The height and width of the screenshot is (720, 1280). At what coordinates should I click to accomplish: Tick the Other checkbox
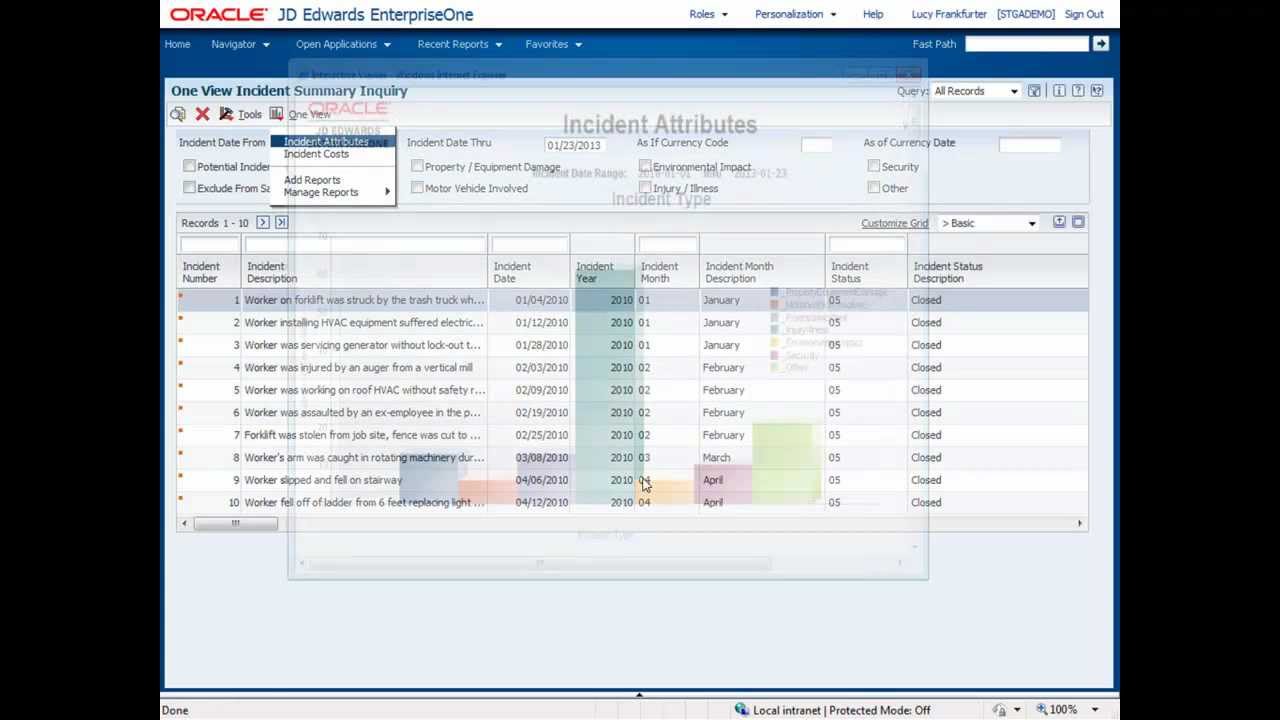click(873, 187)
